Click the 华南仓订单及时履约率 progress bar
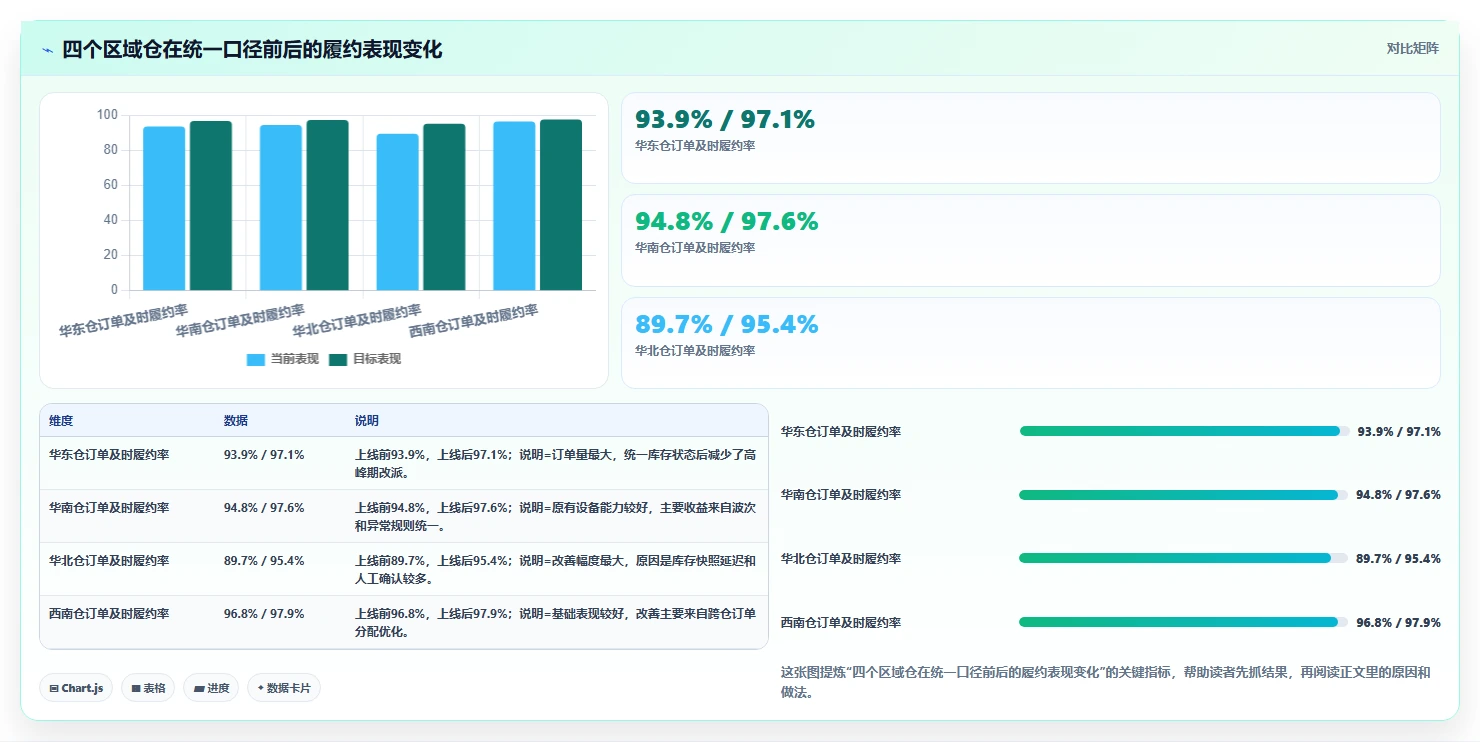The height and width of the screenshot is (742, 1480). click(x=1185, y=495)
